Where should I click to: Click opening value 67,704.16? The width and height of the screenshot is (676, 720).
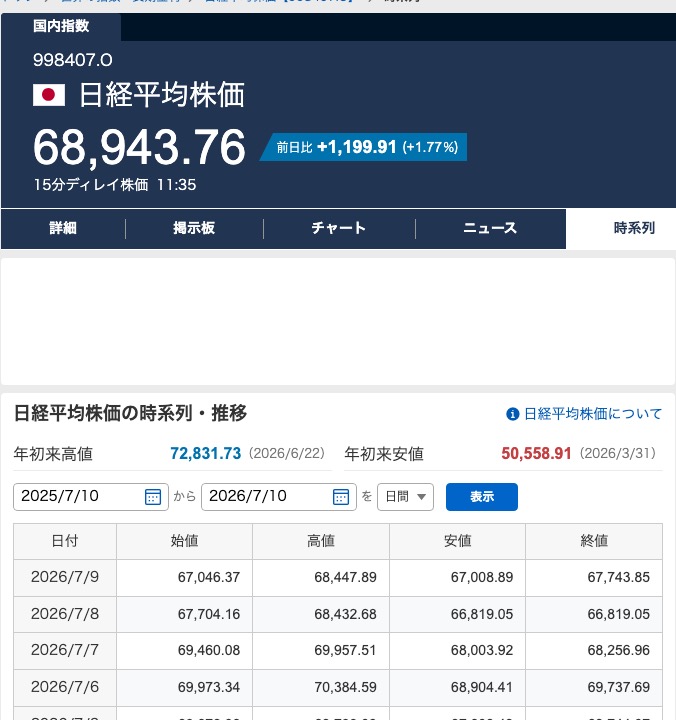click(x=209, y=614)
